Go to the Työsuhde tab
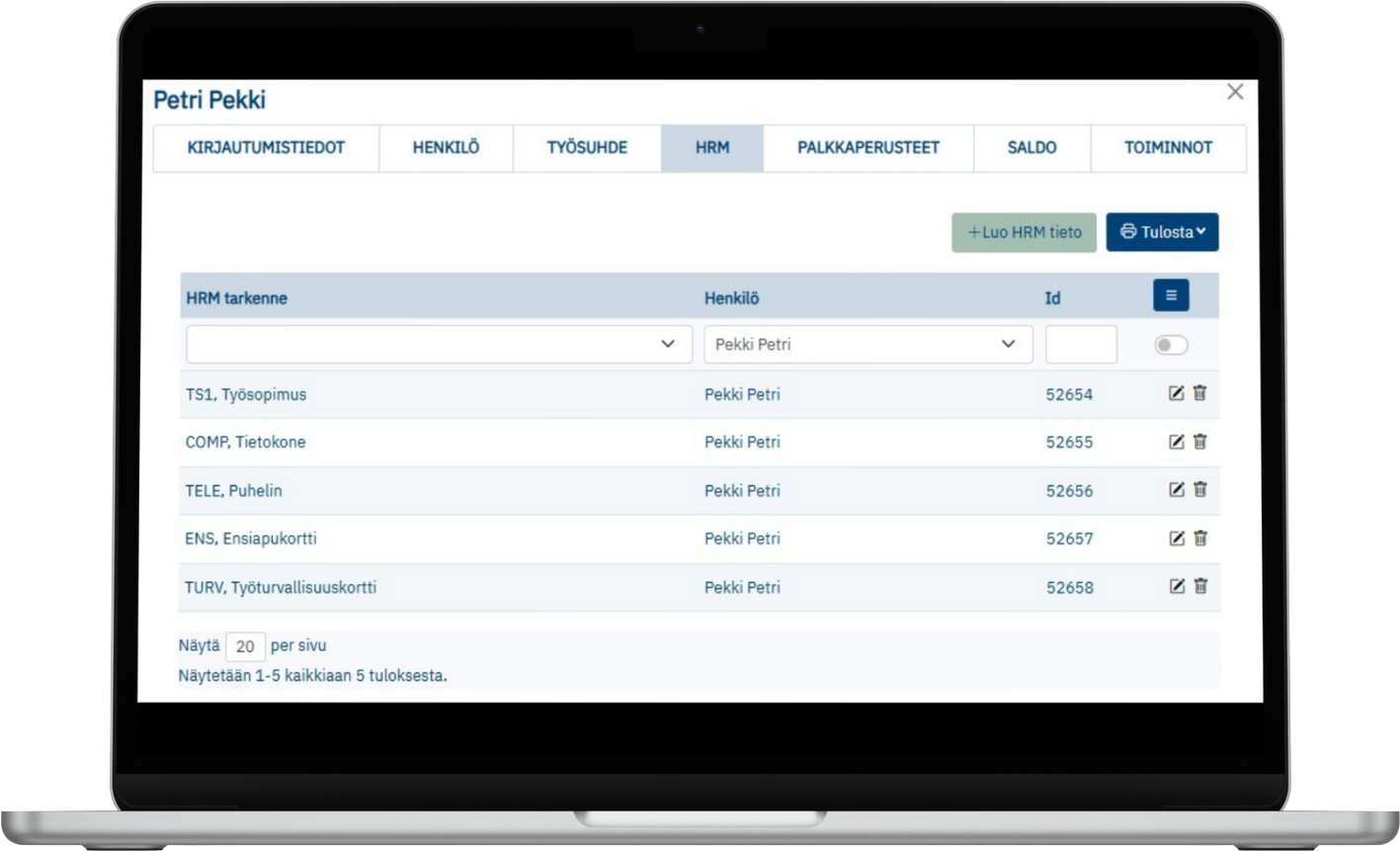Viewport: 1400px width, 851px height. 587,148
